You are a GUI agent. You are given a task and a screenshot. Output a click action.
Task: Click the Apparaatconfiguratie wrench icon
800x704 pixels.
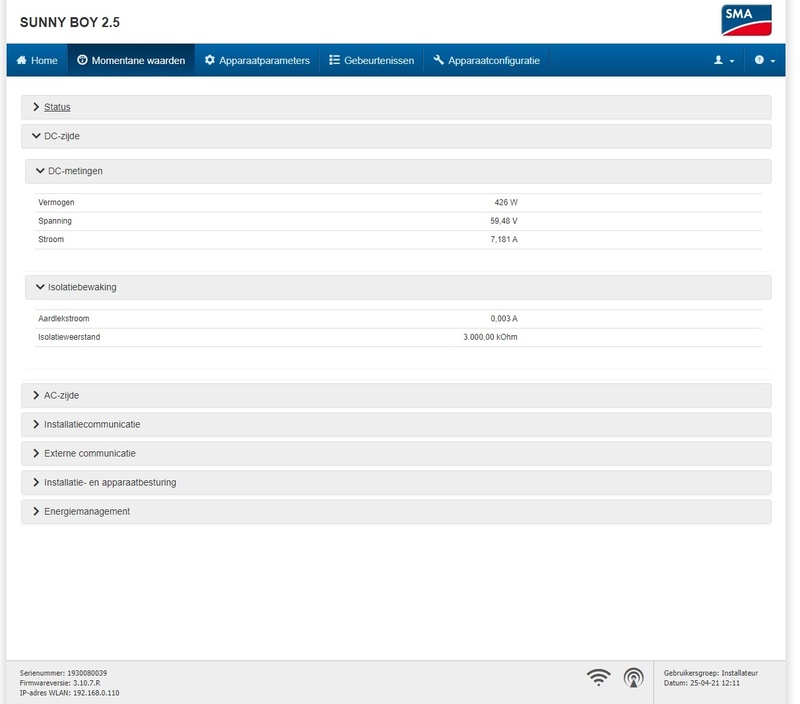point(438,60)
